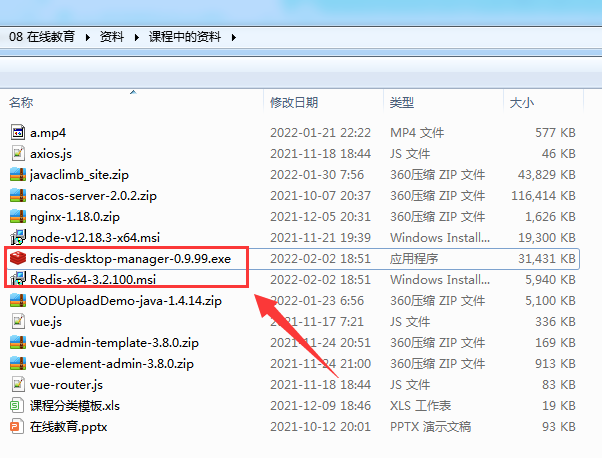Click type MP4 文件 of a.mp4
This screenshot has width=602, height=458.
click(x=417, y=133)
